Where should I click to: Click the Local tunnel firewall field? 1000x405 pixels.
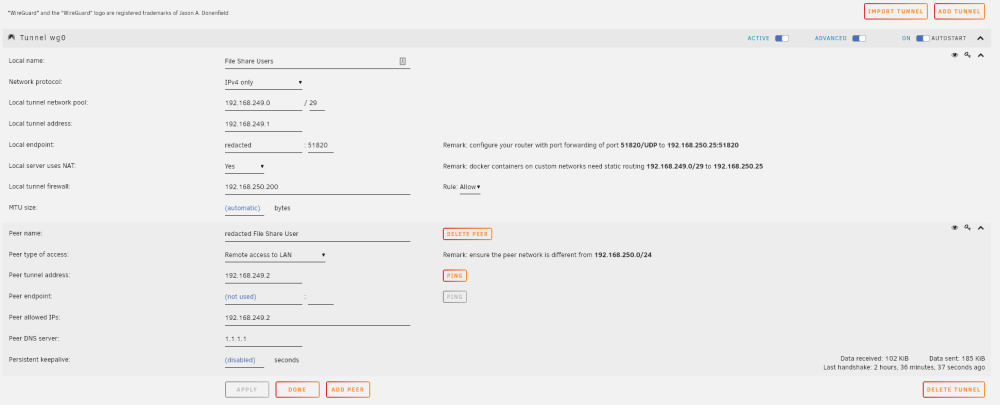click(317, 188)
